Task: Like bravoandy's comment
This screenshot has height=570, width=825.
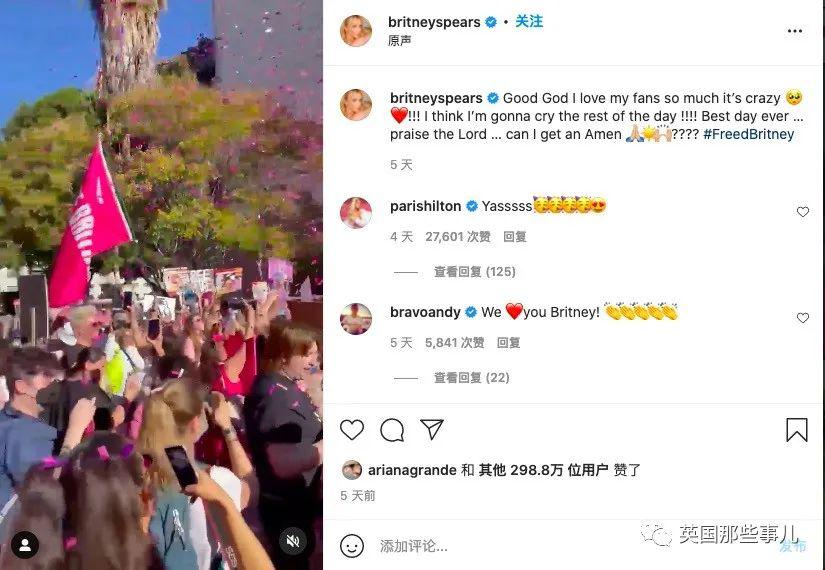Action: pos(802,318)
